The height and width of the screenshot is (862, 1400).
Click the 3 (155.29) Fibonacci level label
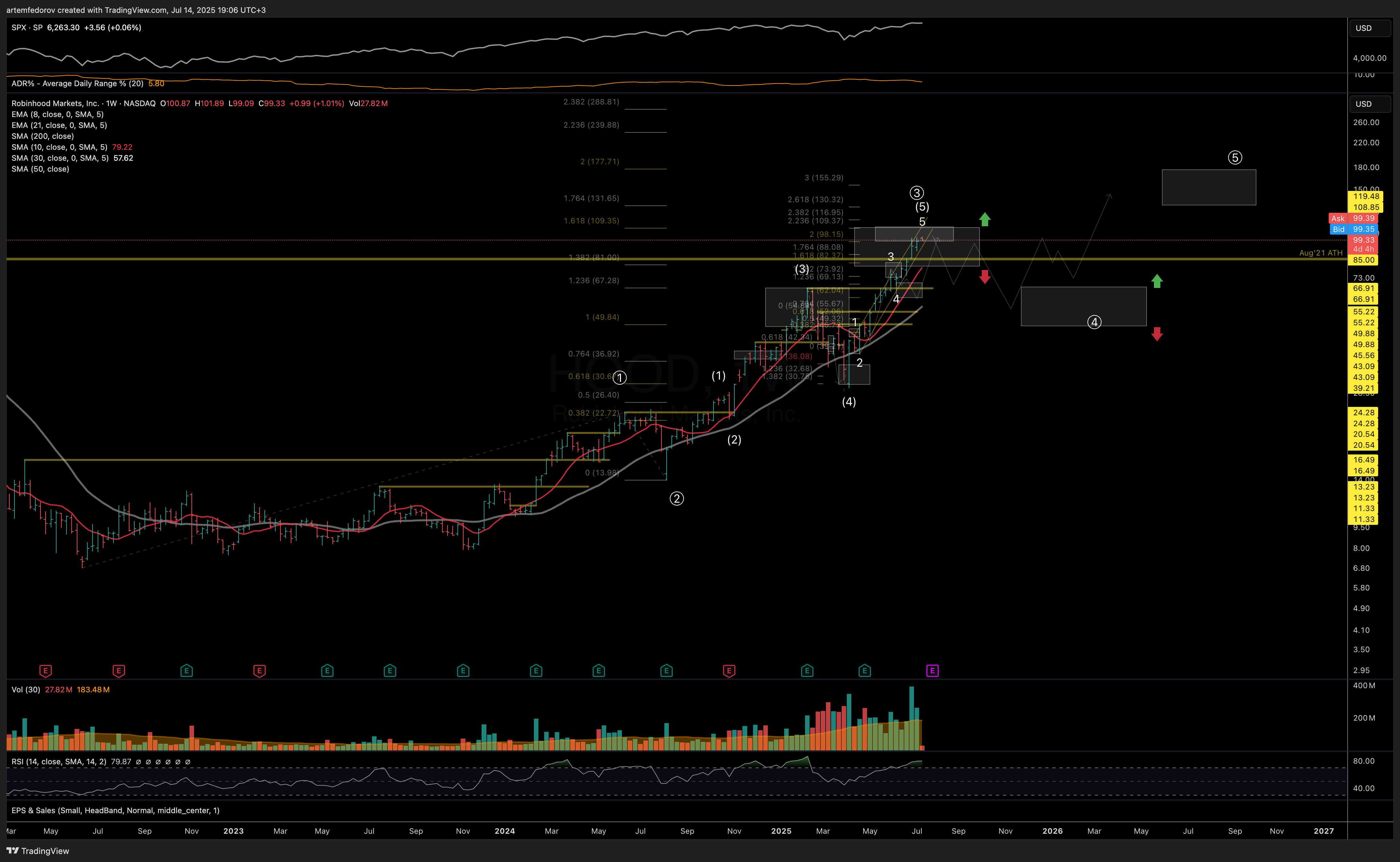pos(824,177)
